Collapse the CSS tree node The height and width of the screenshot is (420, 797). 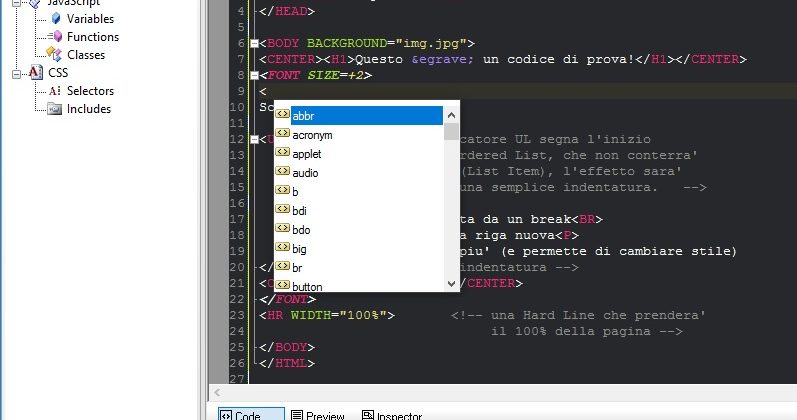[x=16, y=74]
